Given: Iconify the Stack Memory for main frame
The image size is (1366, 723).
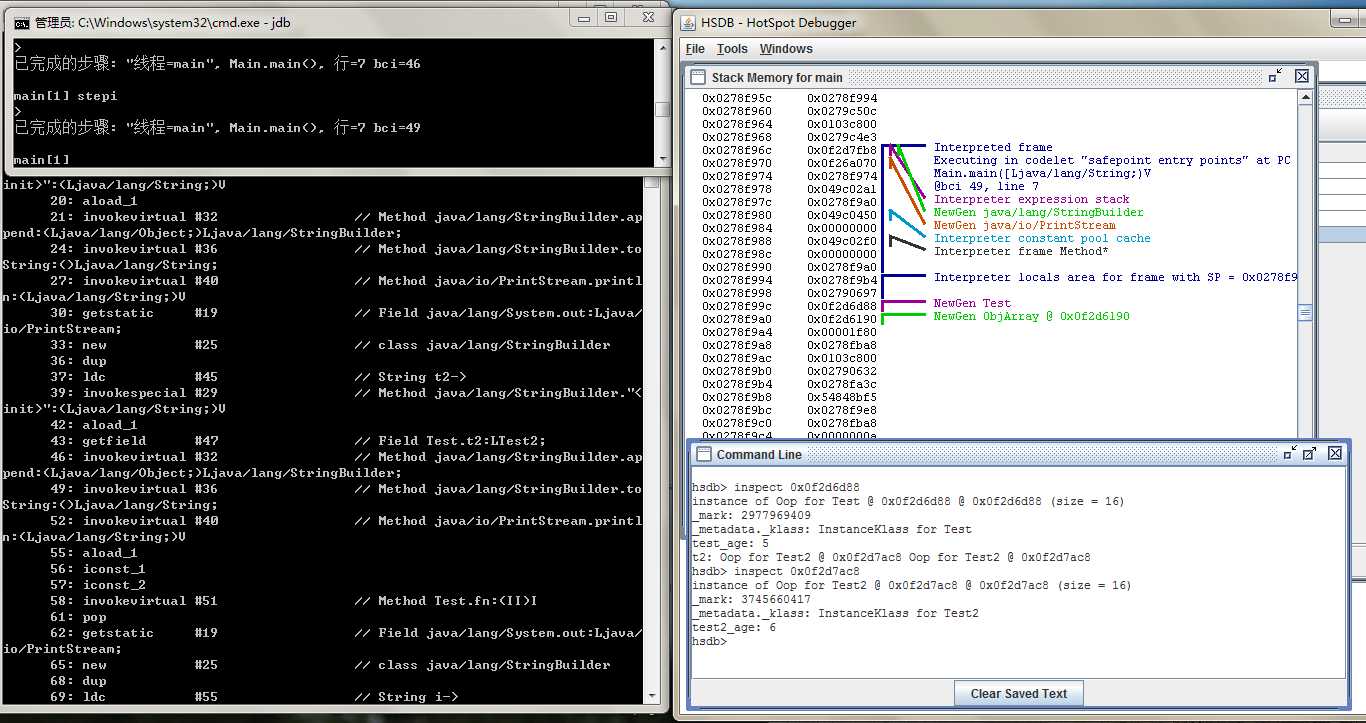Looking at the screenshot, I should click(x=1275, y=76).
